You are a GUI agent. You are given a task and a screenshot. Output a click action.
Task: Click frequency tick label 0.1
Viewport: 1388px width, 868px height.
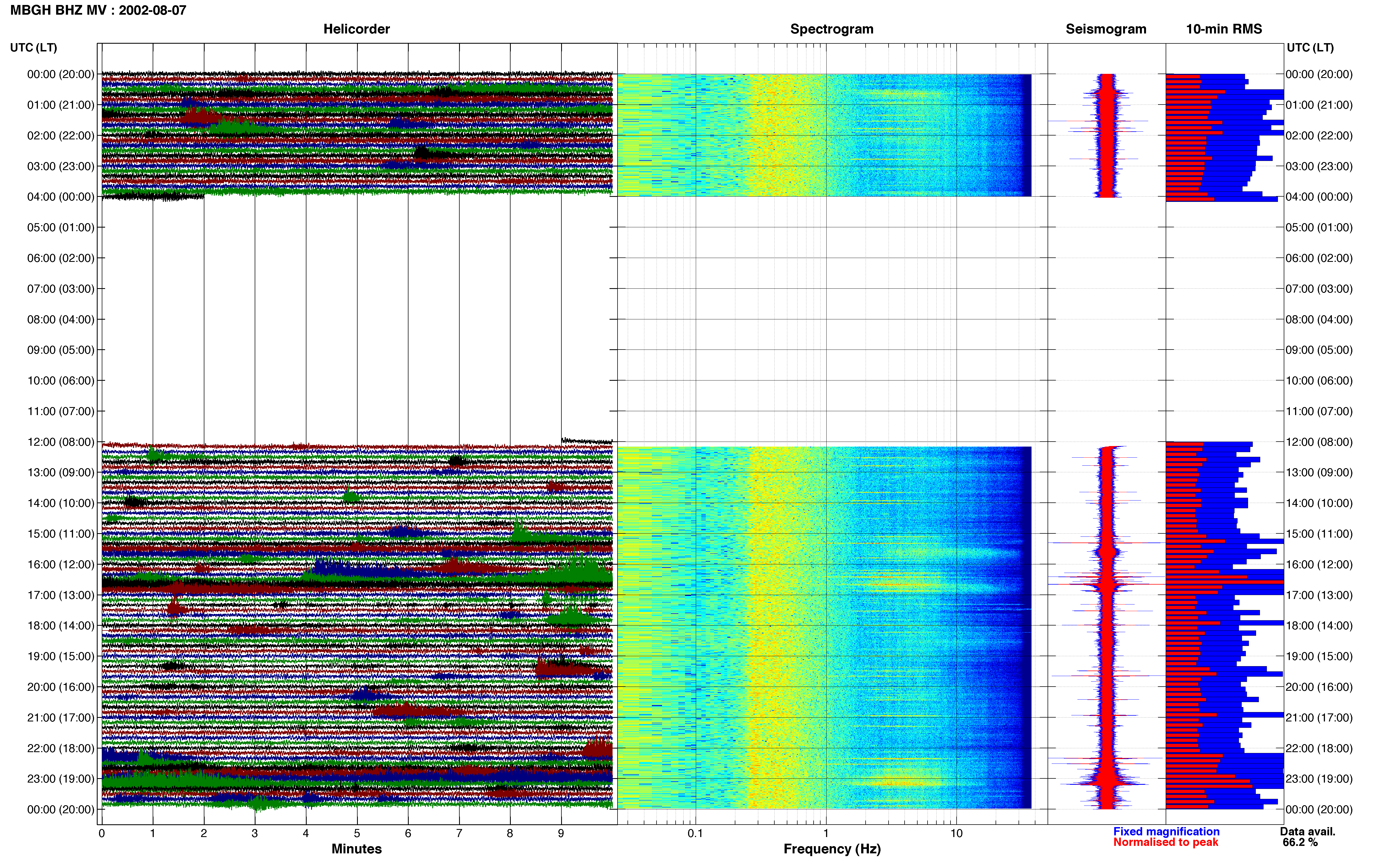695,833
